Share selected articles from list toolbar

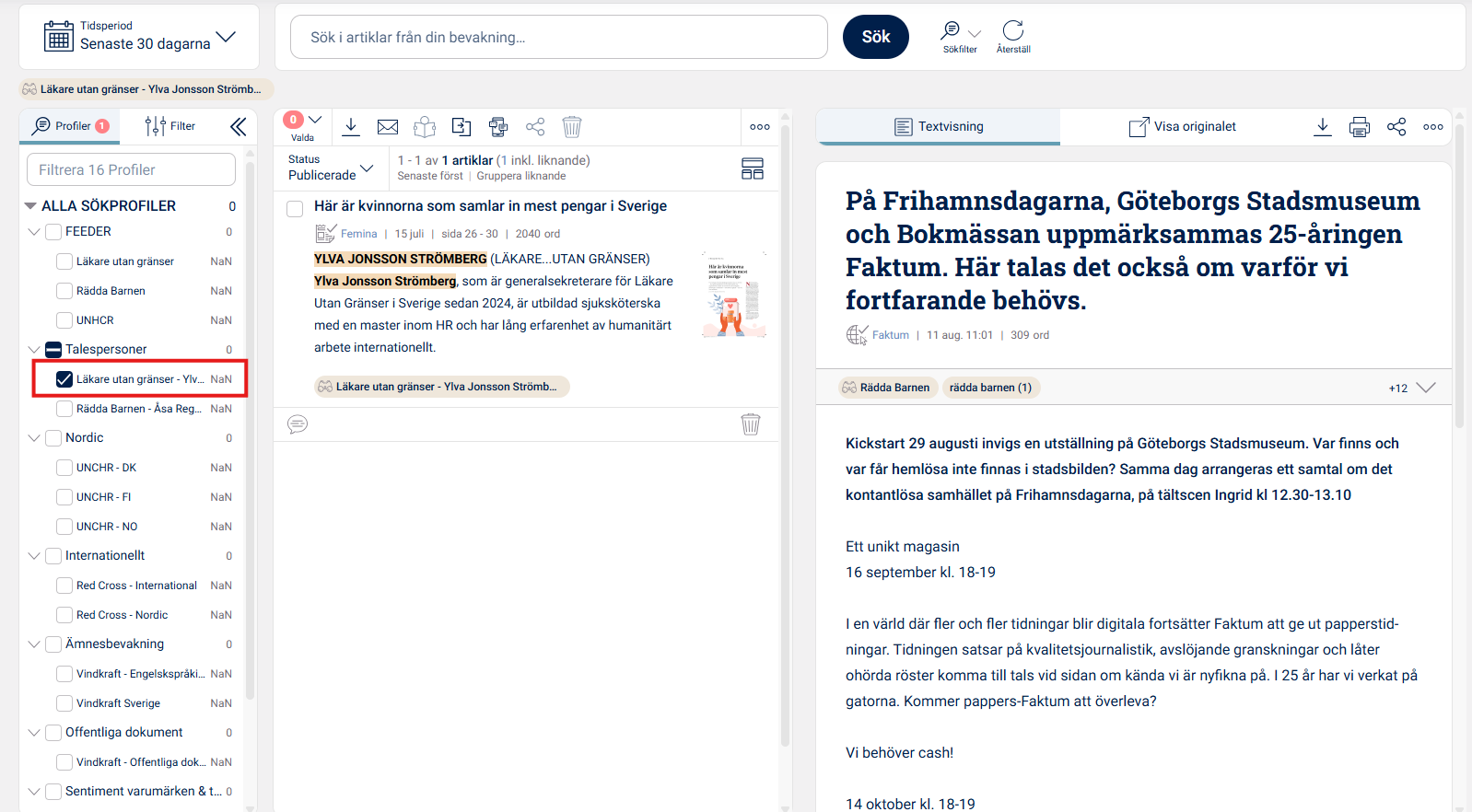(535, 127)
